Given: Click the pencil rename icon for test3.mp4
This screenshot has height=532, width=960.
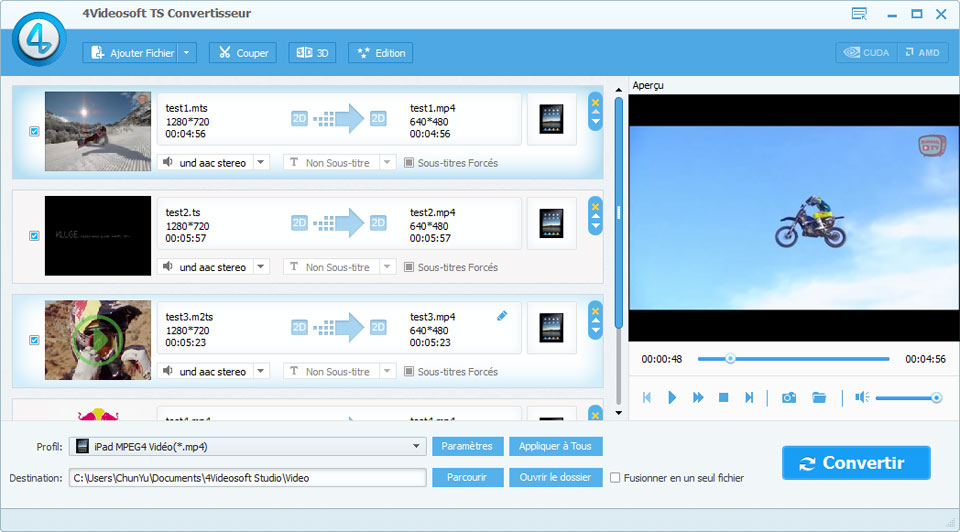Looking at the screenshot, I should 502,316.
